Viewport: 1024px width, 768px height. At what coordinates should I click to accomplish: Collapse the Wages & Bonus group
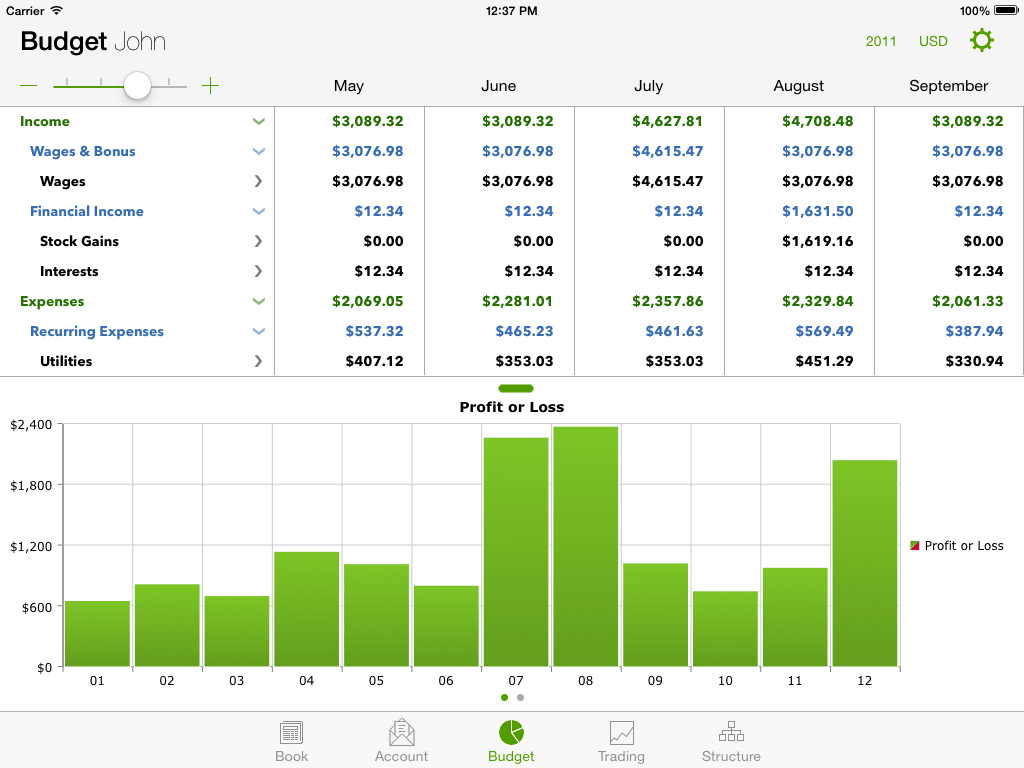(259, 152)
